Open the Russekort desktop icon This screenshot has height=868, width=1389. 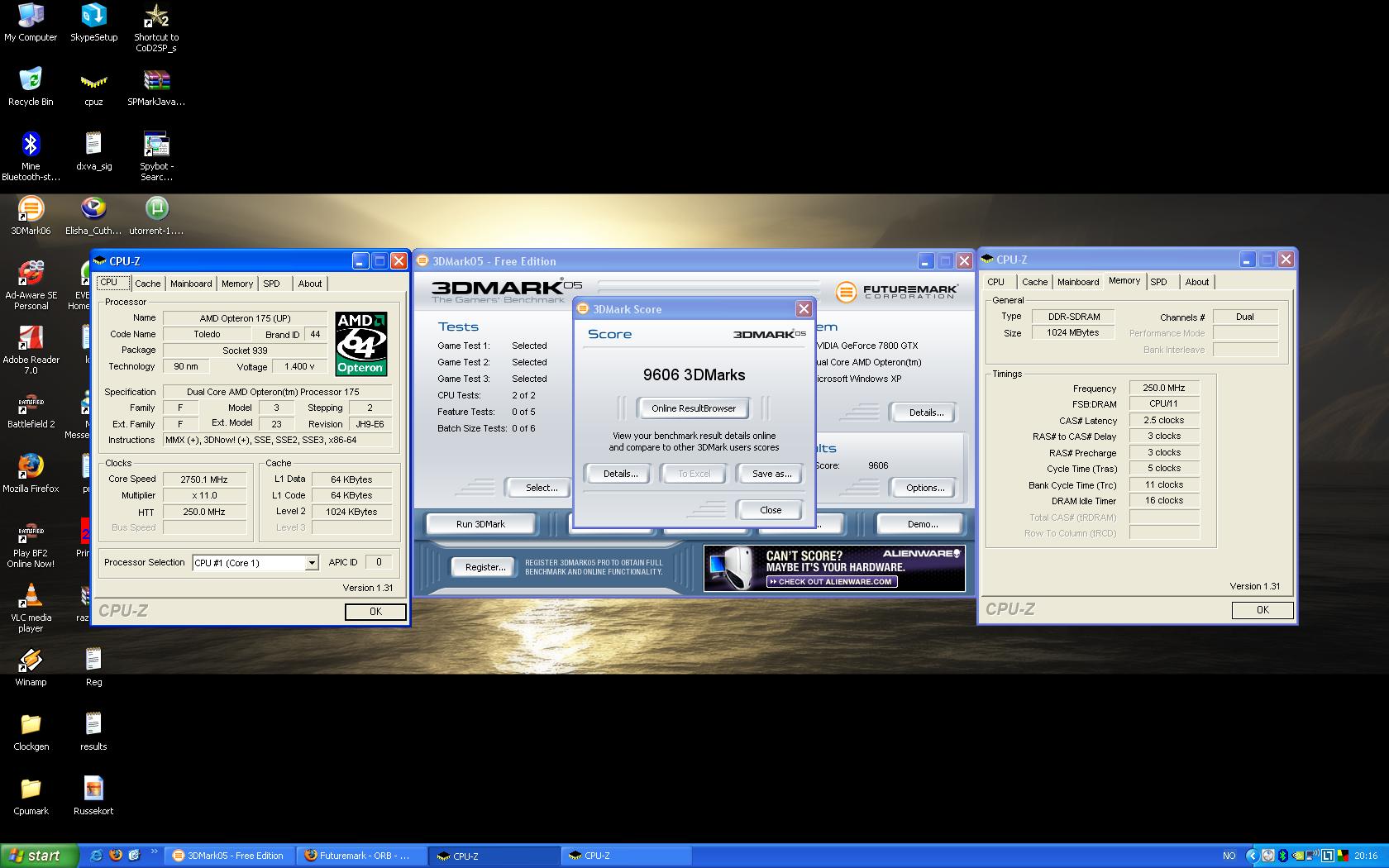pyautogui.click(x=93, y=796)
